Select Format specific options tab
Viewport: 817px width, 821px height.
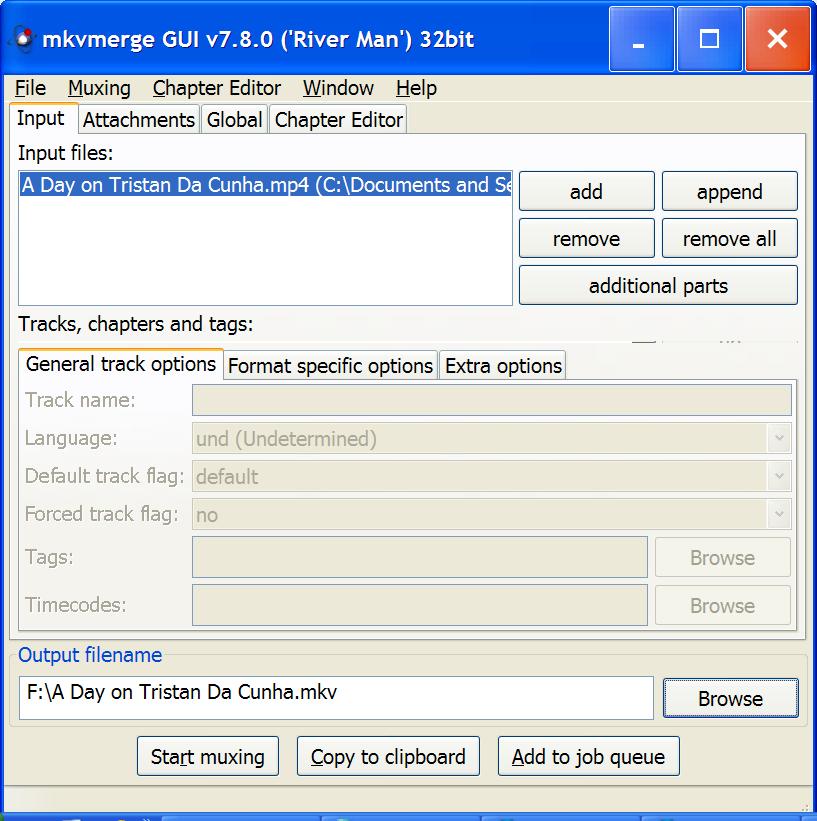pos(330,365)
